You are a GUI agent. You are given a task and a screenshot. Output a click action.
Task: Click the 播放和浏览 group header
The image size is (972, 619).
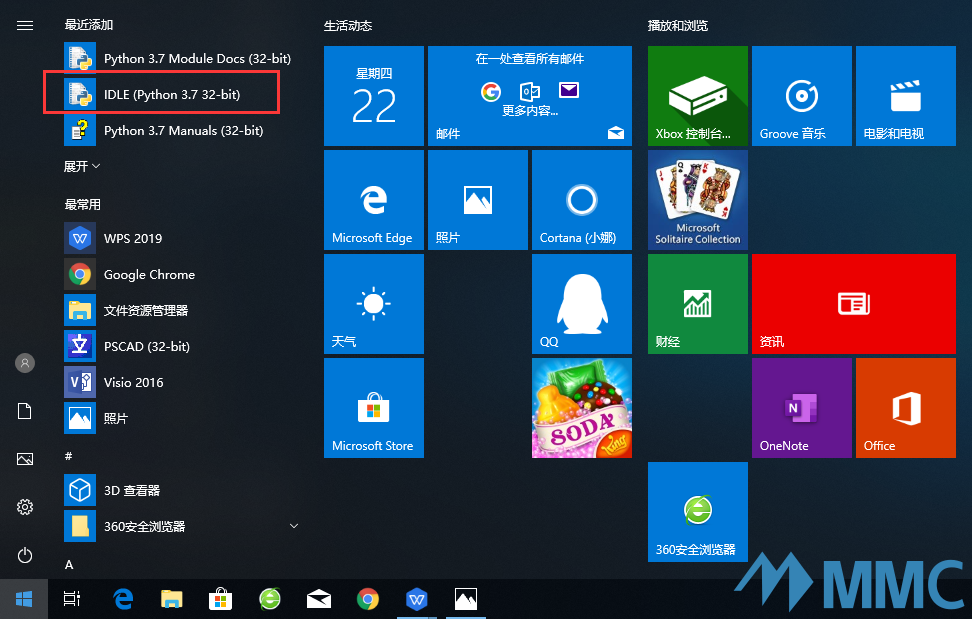(x=678, y=25)
